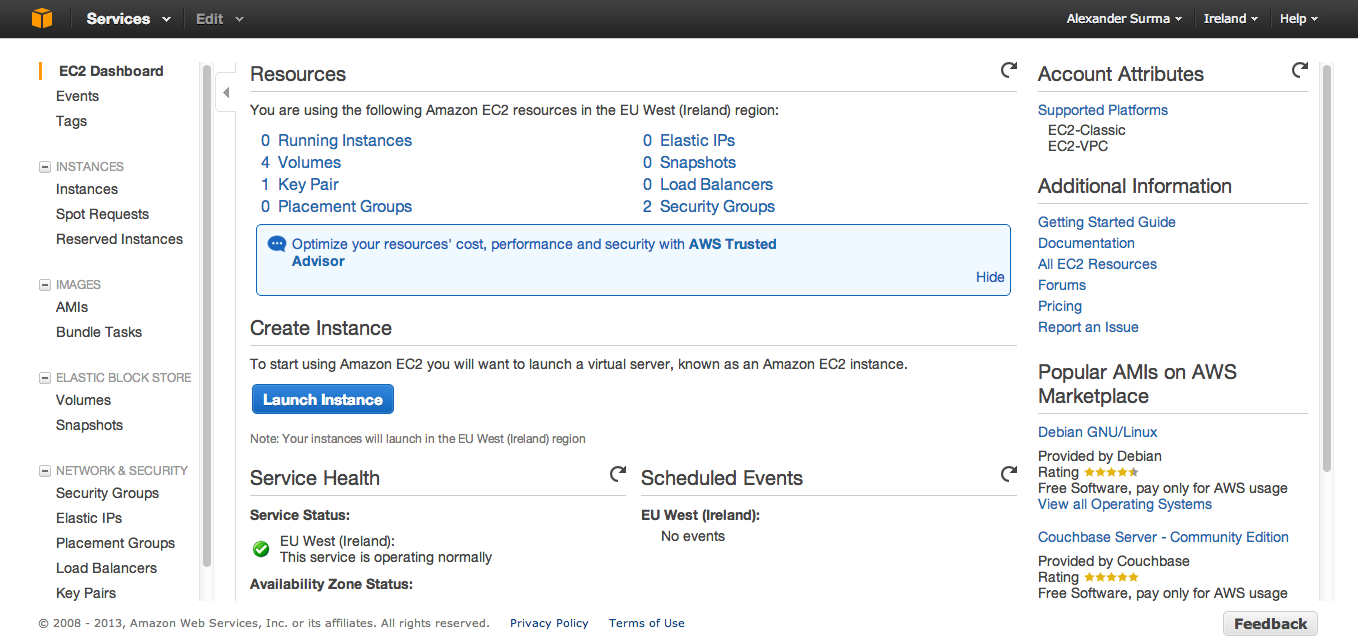Open the Pricing link
1358x644 pixels.
[1060, 306]
